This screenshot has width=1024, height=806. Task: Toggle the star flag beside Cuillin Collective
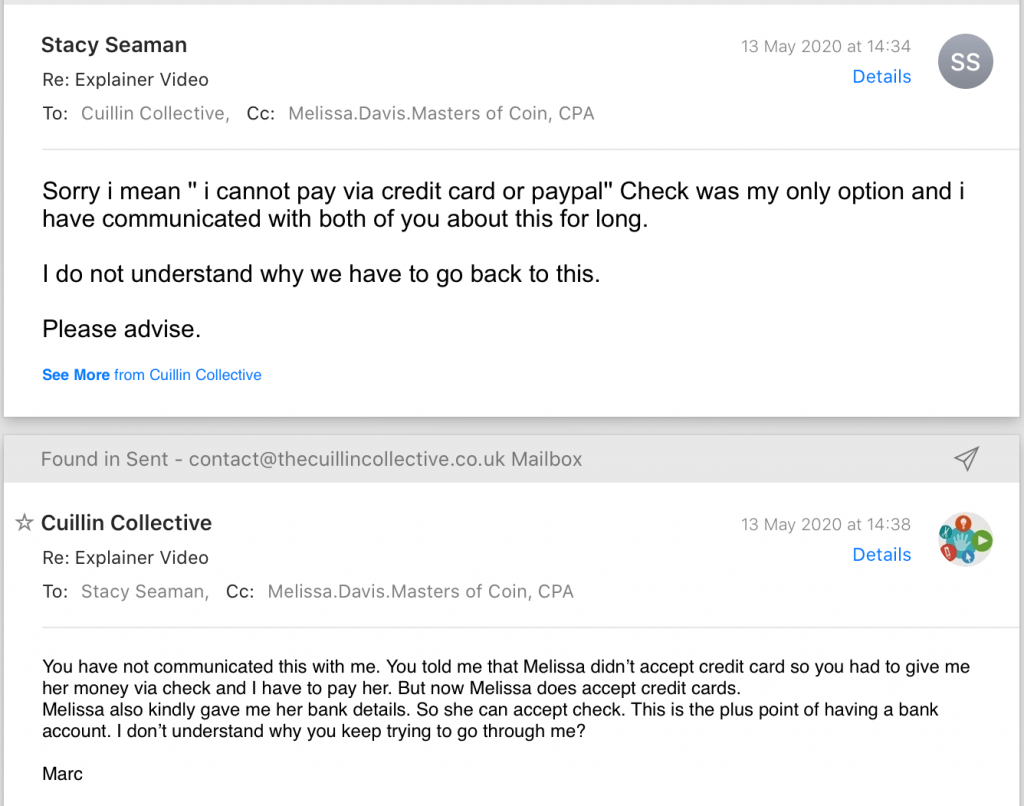coord(25,523)
